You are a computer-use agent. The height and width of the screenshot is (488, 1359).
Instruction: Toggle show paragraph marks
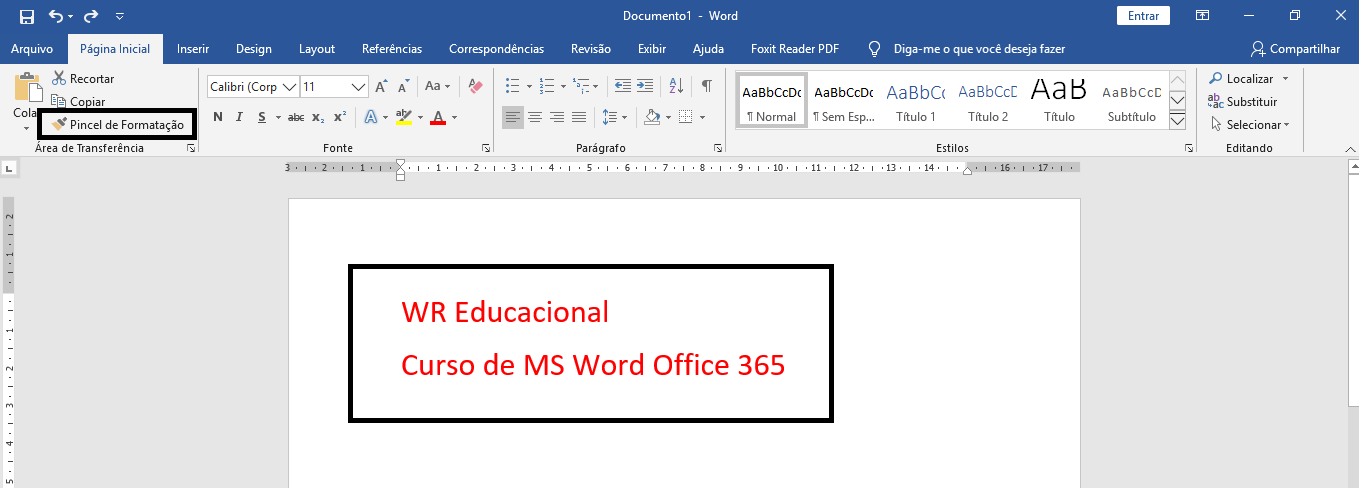tap(706, 87)
